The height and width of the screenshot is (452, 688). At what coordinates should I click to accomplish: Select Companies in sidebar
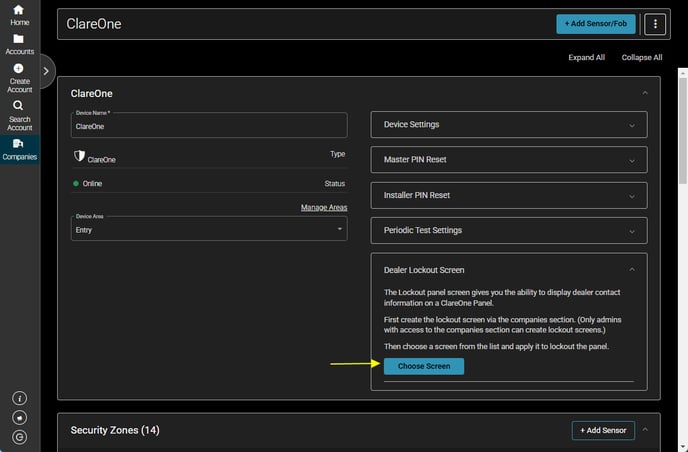[x=20, y=150]
